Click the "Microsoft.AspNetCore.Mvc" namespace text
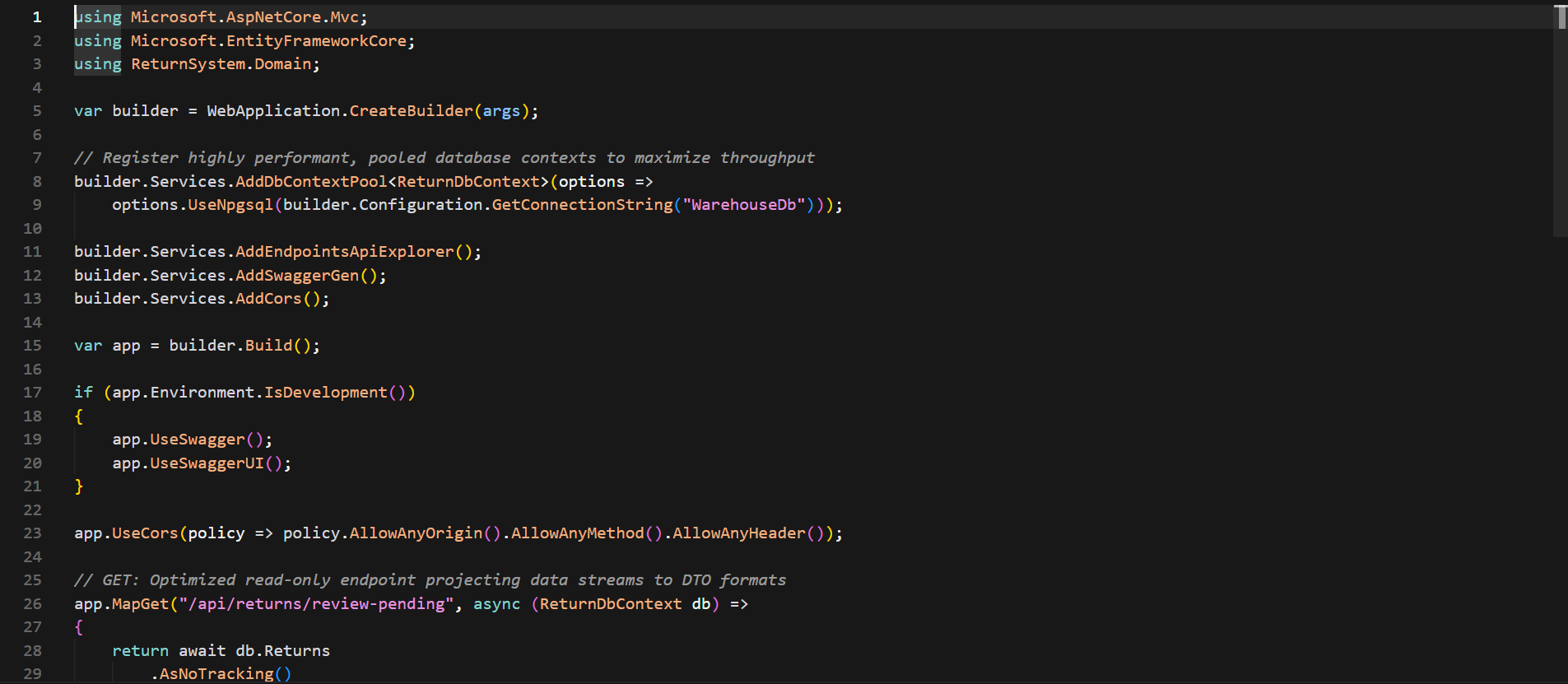The image size is (1568, 684). (x=245, y=17)
